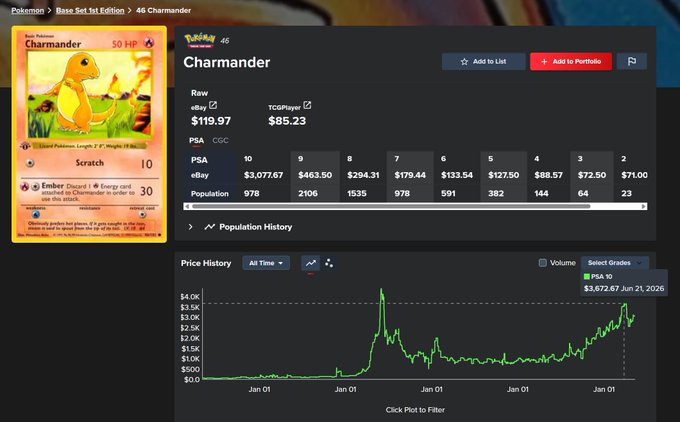This screenshot has height=422, width=680.
Task: Click the PSA 3 price $72.50
Action: [x=592, y=175]
